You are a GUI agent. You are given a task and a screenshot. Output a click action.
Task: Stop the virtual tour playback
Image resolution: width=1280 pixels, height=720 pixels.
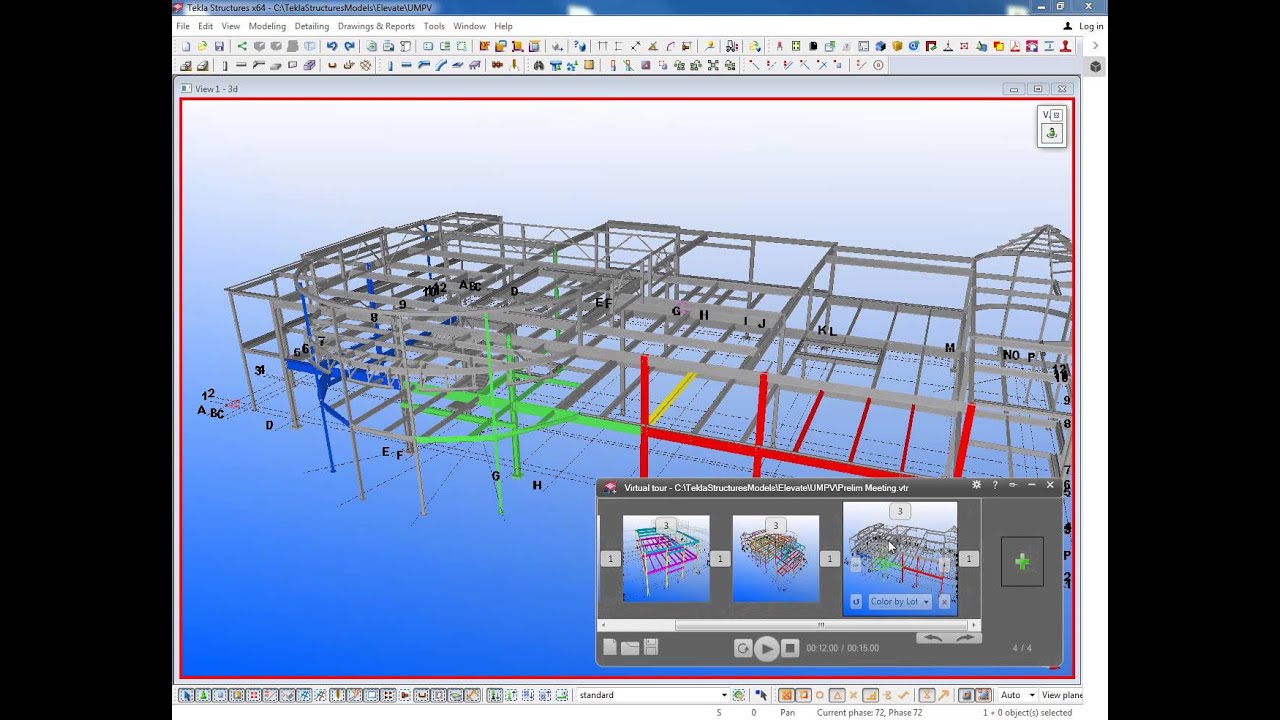tap(790, 648)
